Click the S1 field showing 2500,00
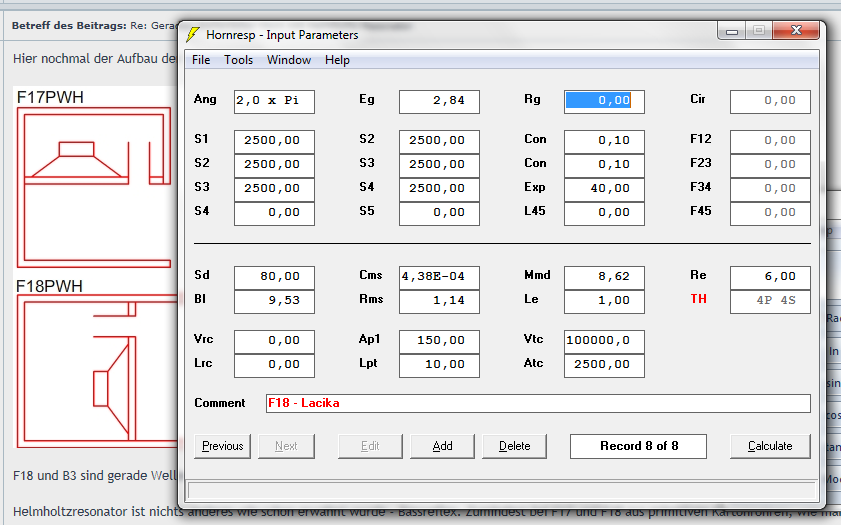This screenshot has height=525, width=841. click(274, 142)
